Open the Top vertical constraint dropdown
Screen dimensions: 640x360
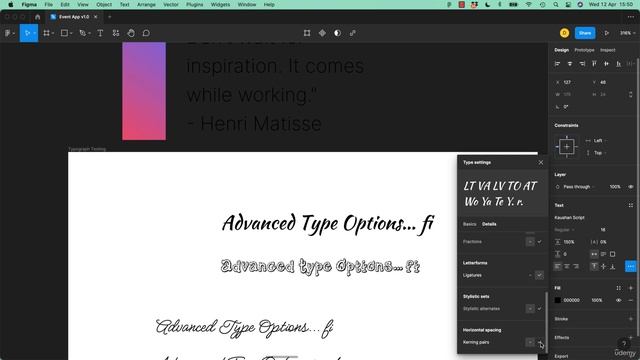click(597, 153)
